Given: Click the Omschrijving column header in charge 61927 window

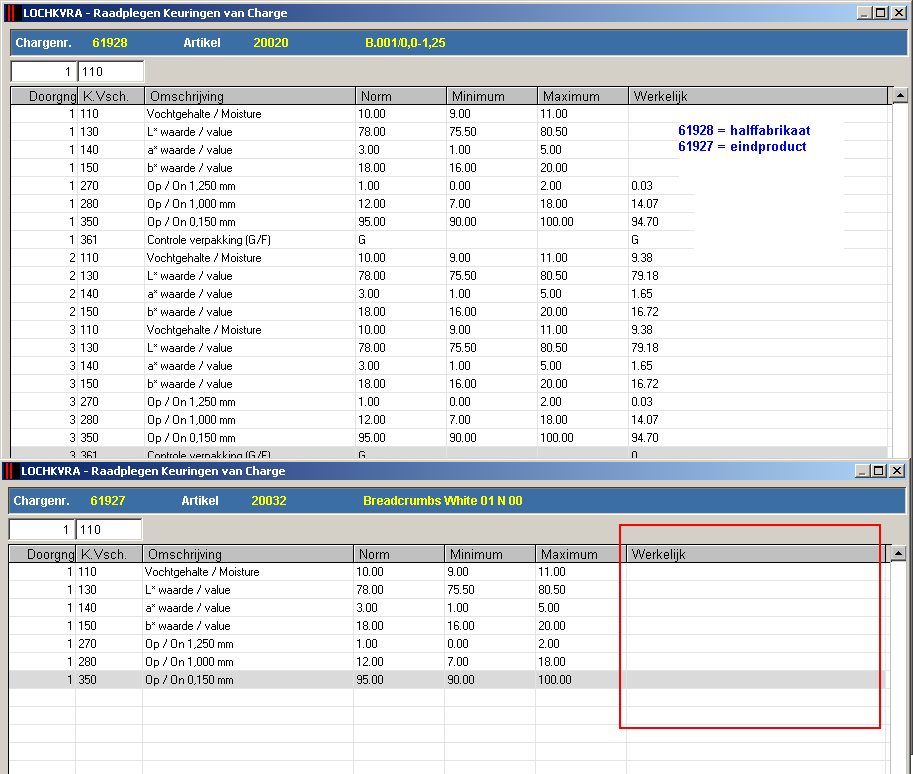Looking at the screenshot, I should (248, 554).
